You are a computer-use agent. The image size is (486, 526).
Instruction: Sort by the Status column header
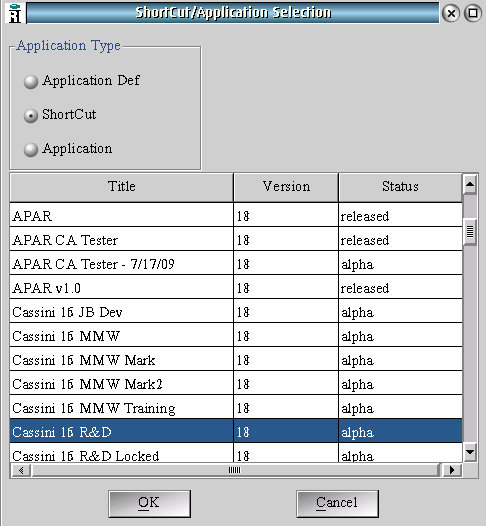pos(400,187)
